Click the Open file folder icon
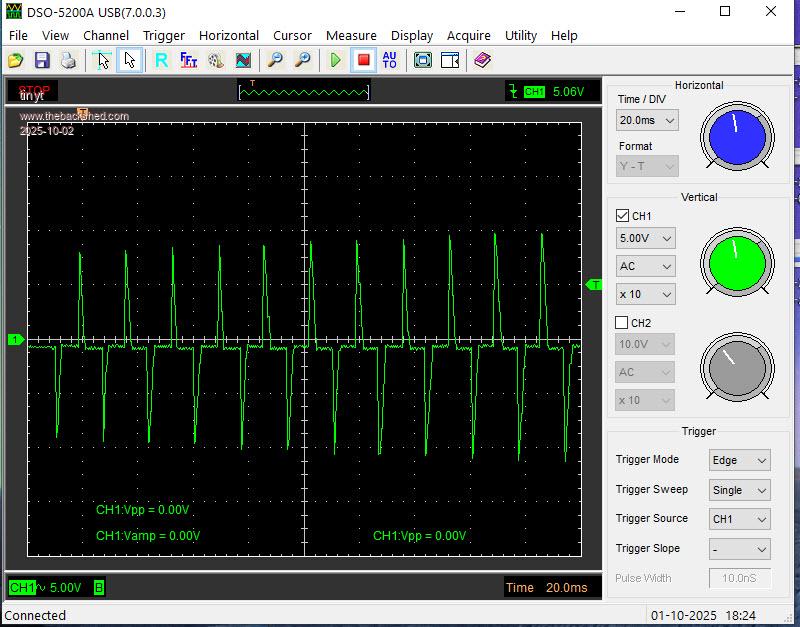The image size is (800, 627). [x=16, y=60]
